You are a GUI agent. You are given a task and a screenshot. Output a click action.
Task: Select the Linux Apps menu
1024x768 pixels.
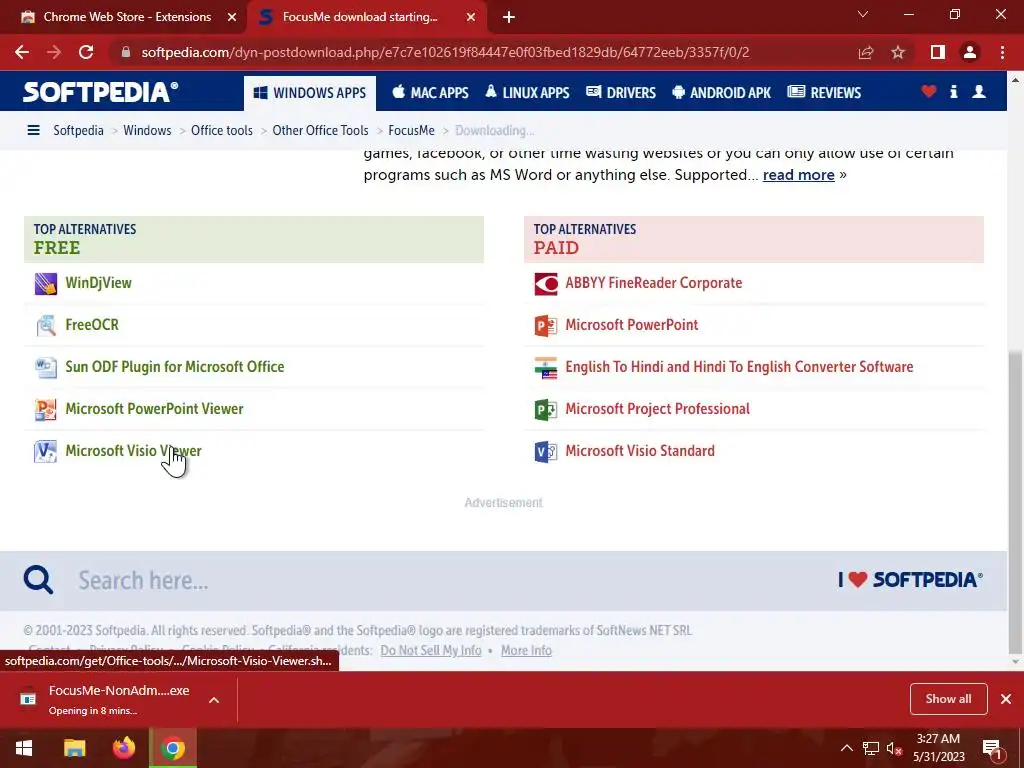click(x=527, y=93)
